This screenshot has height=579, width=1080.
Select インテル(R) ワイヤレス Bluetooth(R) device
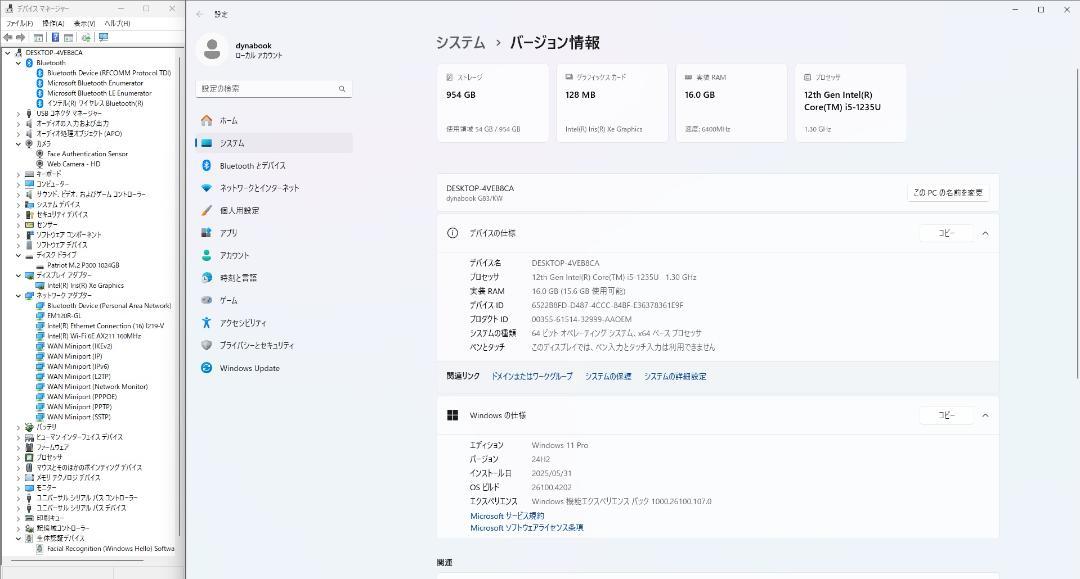(x=95, y=103)
